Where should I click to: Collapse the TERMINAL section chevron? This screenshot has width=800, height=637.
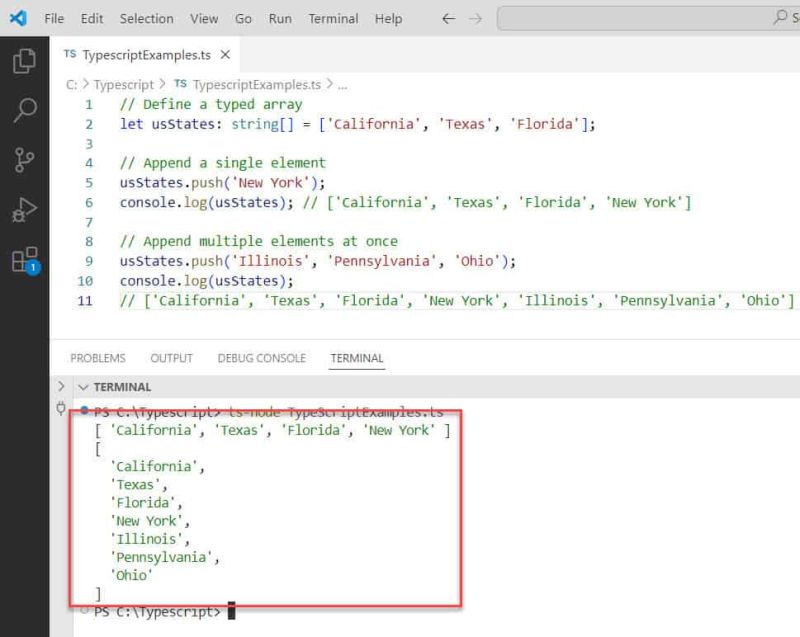(84, 387)
